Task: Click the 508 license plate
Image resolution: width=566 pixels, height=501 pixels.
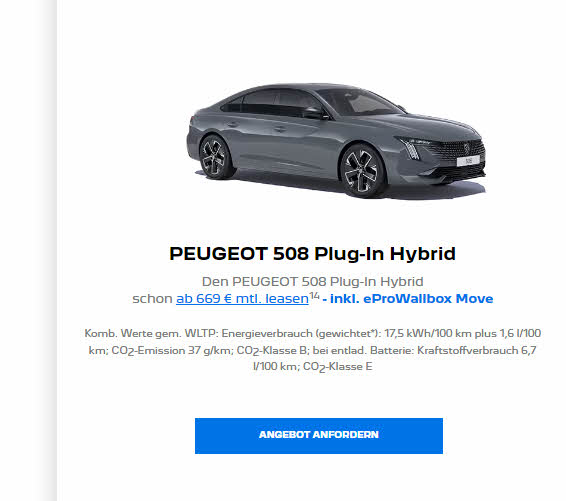Action: point(468,161)
